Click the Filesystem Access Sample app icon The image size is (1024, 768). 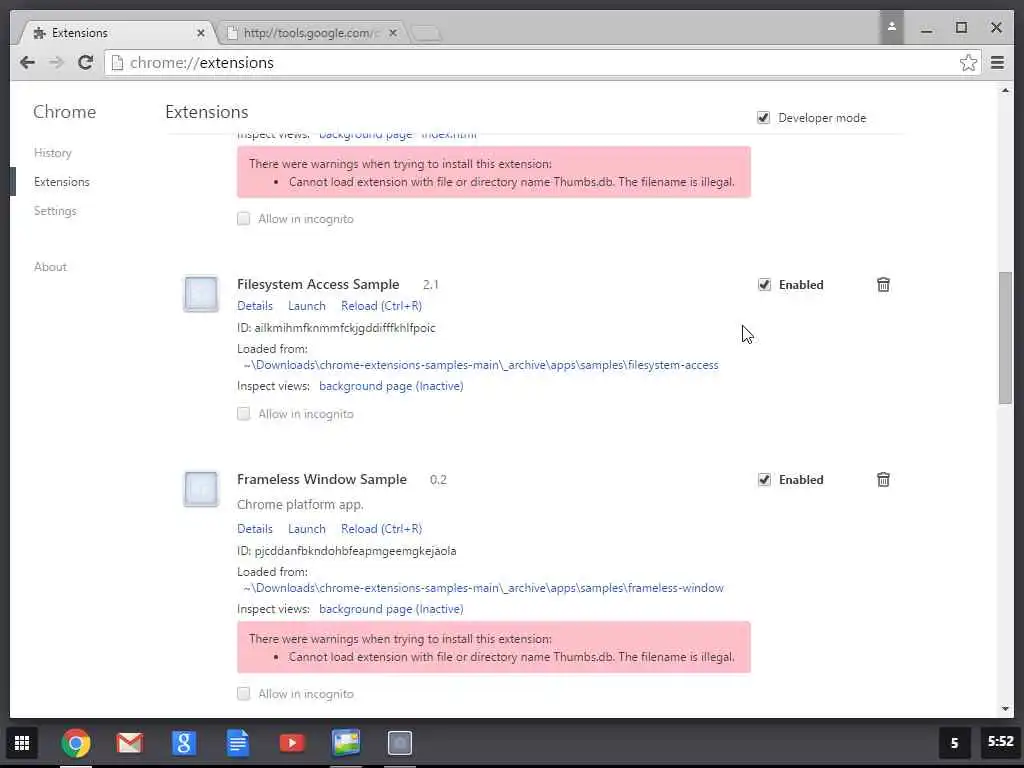[x=201, y=294]
